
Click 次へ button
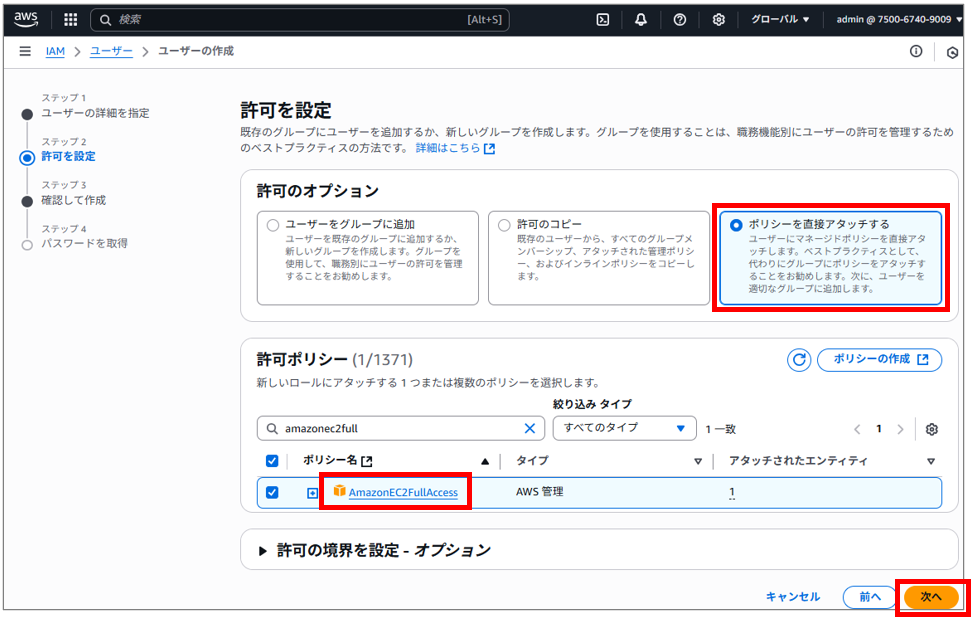(x=931, y=597)
